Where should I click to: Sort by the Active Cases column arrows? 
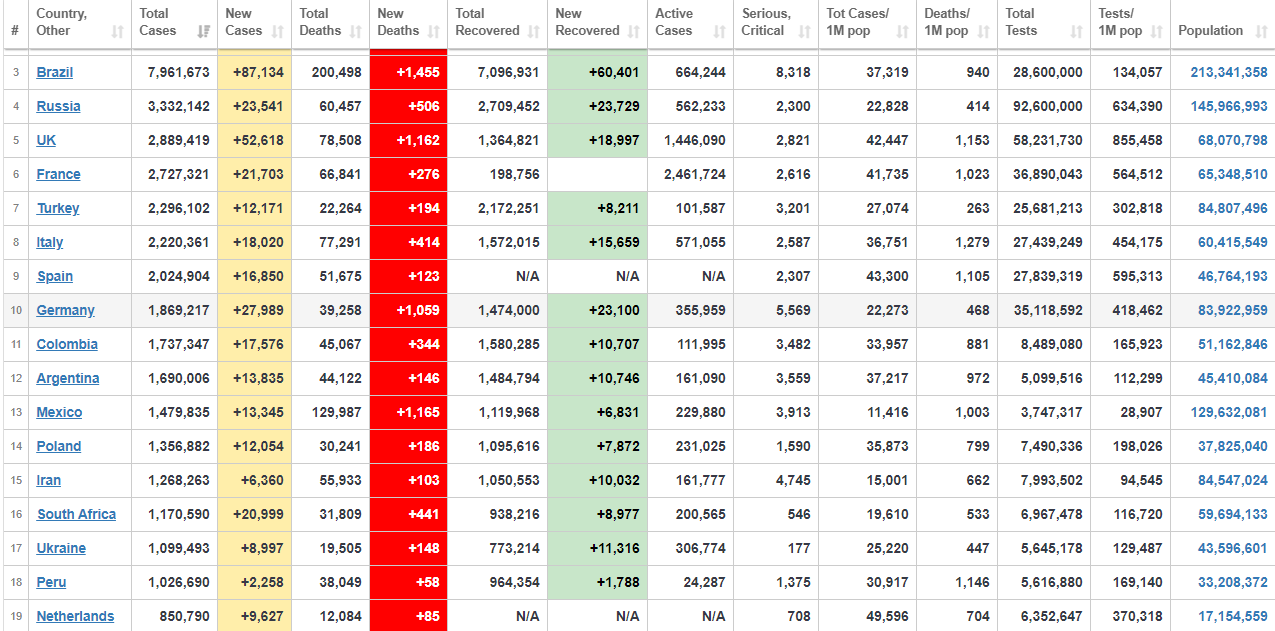721,31
